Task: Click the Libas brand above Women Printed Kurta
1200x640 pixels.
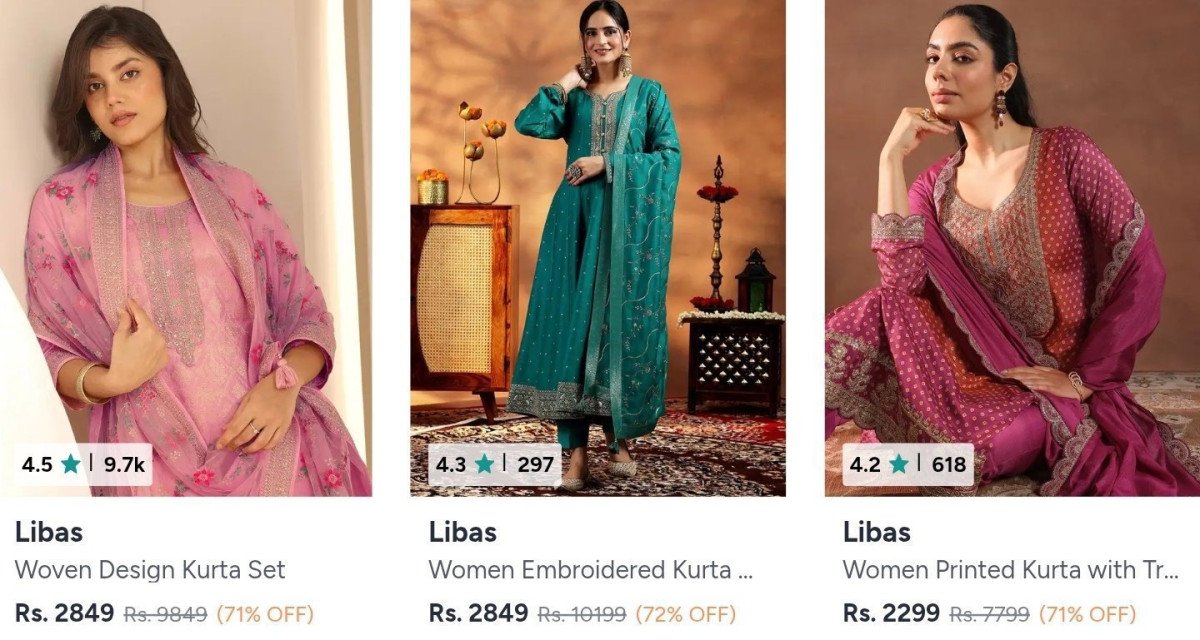Action: [877, 532]
